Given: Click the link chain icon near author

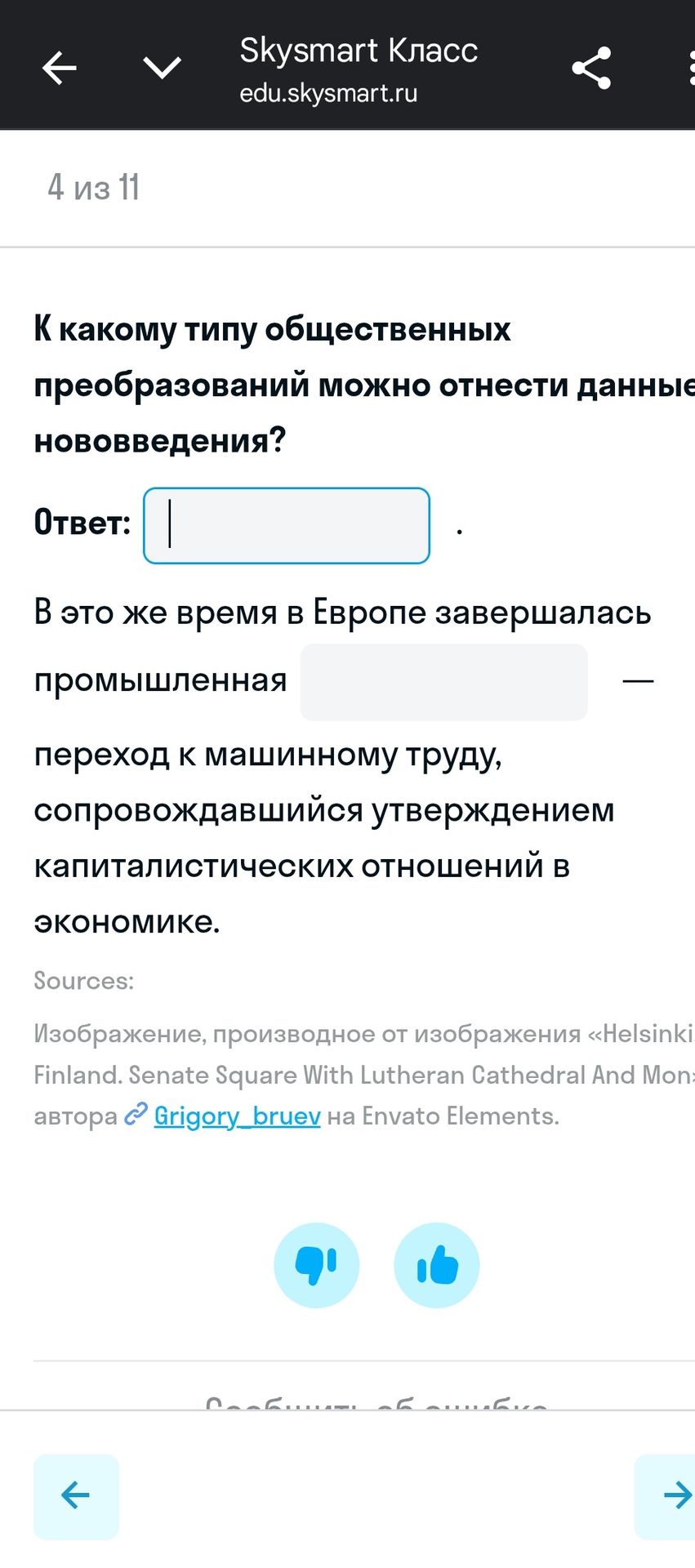Looking at the screenshot, I should pos(136,1114).
